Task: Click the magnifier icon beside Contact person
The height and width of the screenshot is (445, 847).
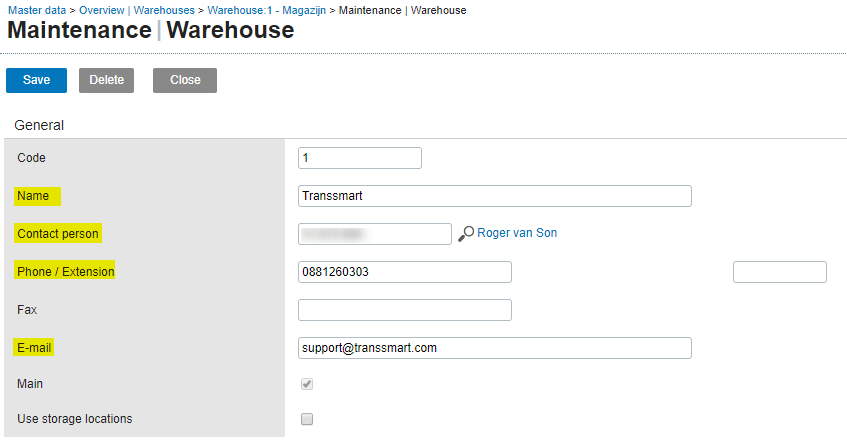Action: (x=466, y=234)
